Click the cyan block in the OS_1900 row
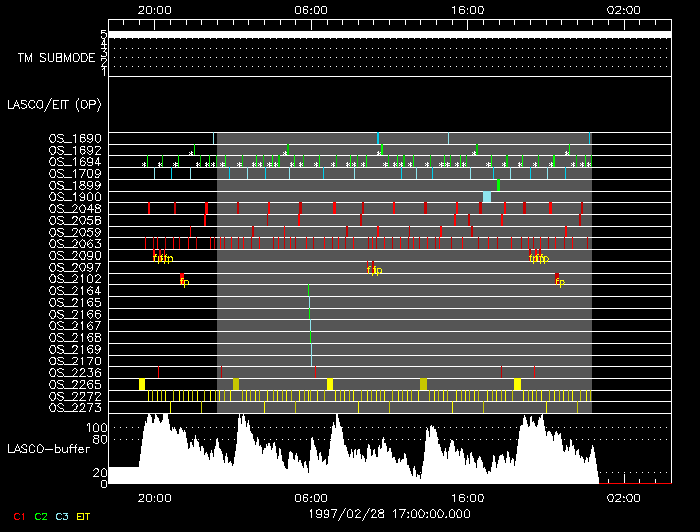 pos(487,197)
